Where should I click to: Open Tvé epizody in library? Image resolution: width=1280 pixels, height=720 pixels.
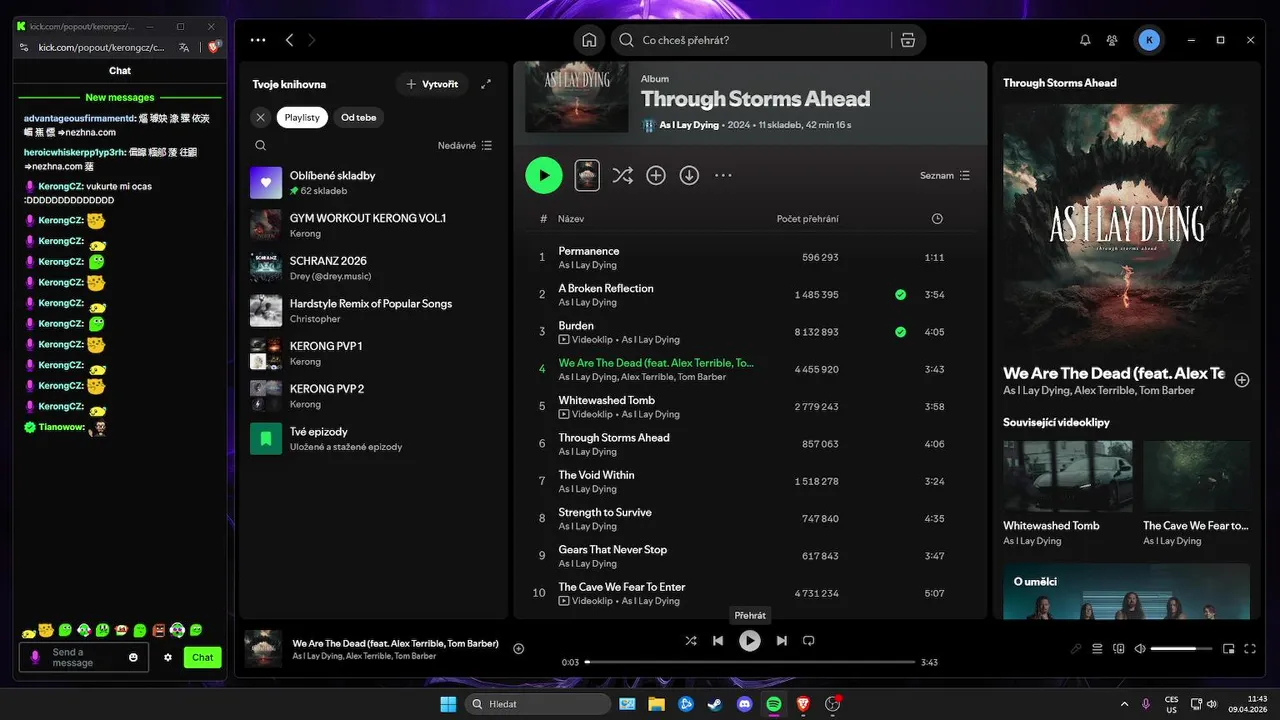372,439
